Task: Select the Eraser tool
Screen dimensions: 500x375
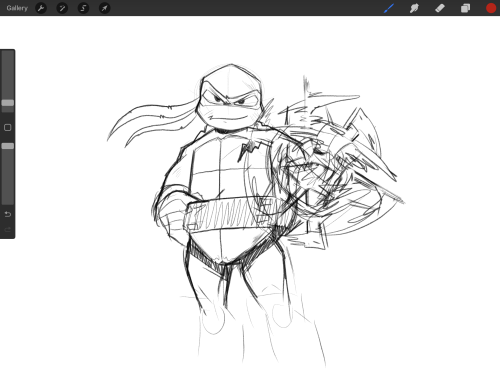Action: click(x=440, y=8)
